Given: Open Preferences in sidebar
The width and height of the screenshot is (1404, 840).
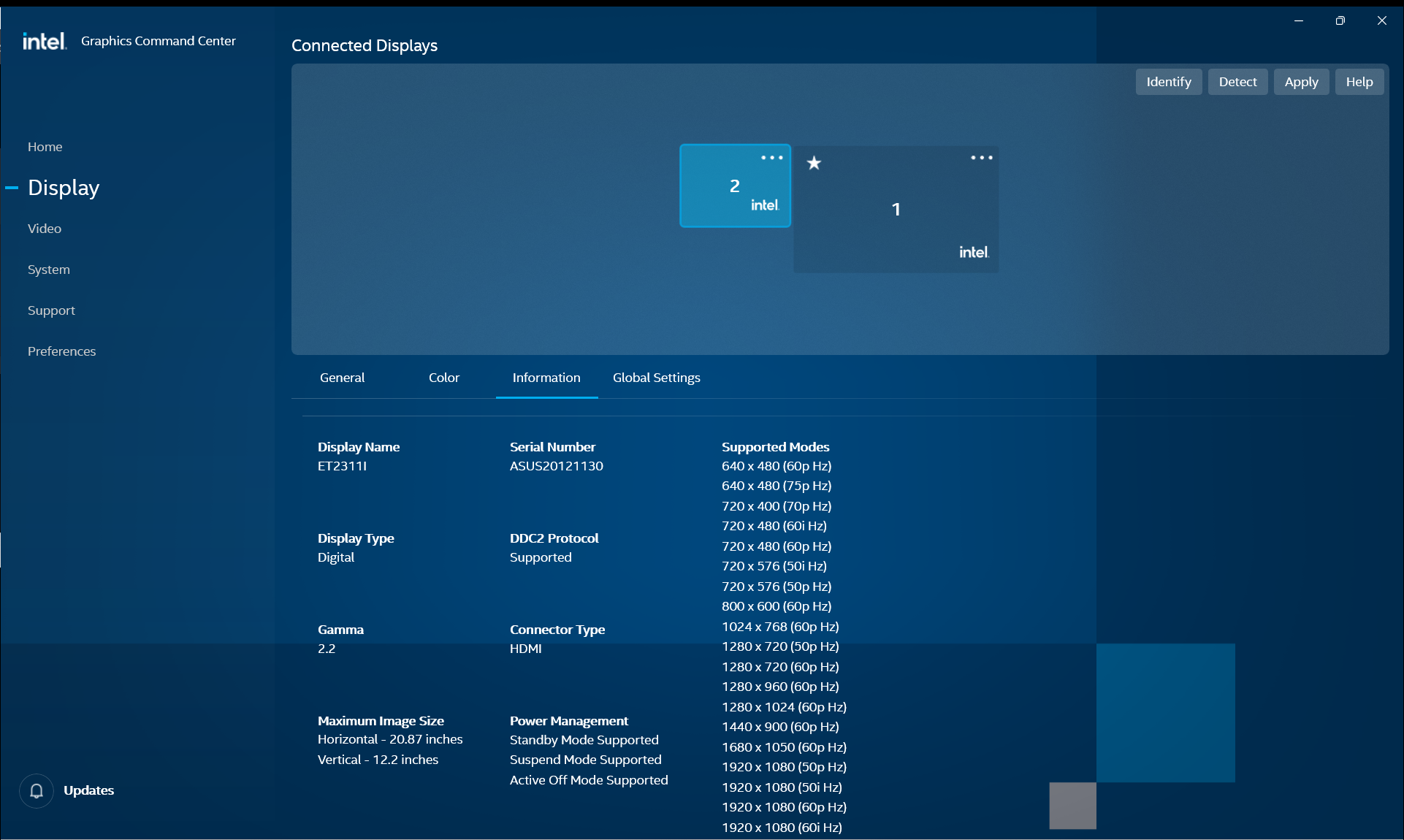Looking at the screenshot, I should tap(61, 351).
